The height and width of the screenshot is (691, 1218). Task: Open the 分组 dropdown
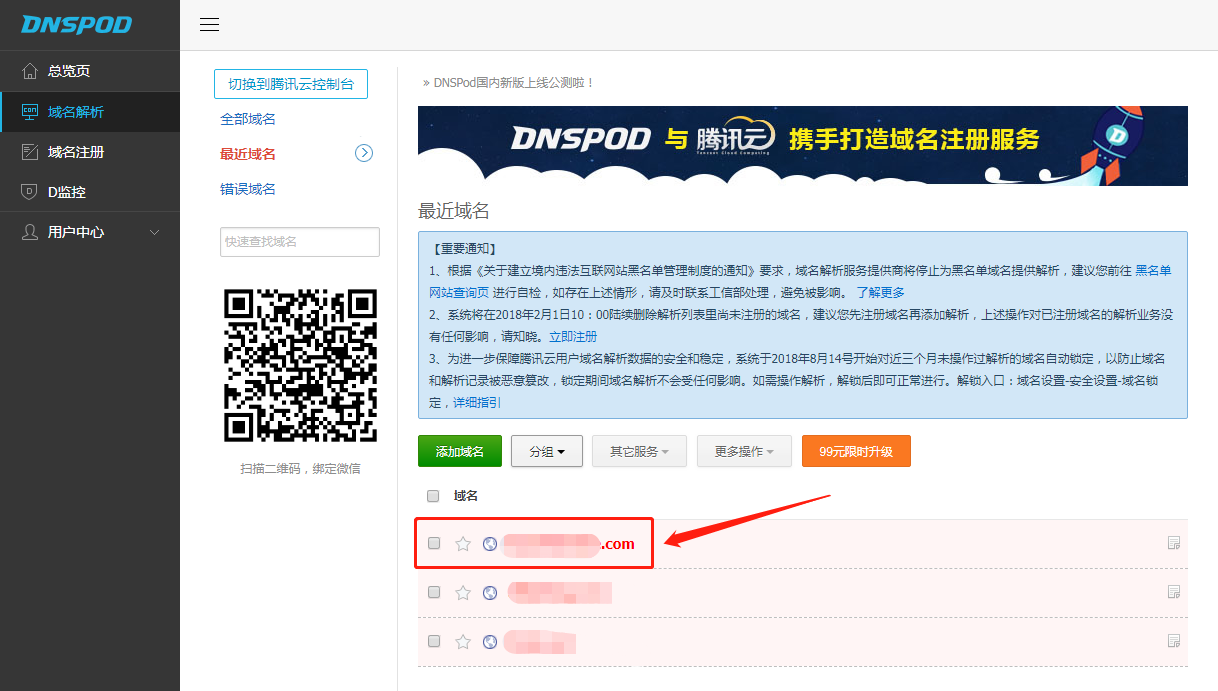(x=547, y=451)
